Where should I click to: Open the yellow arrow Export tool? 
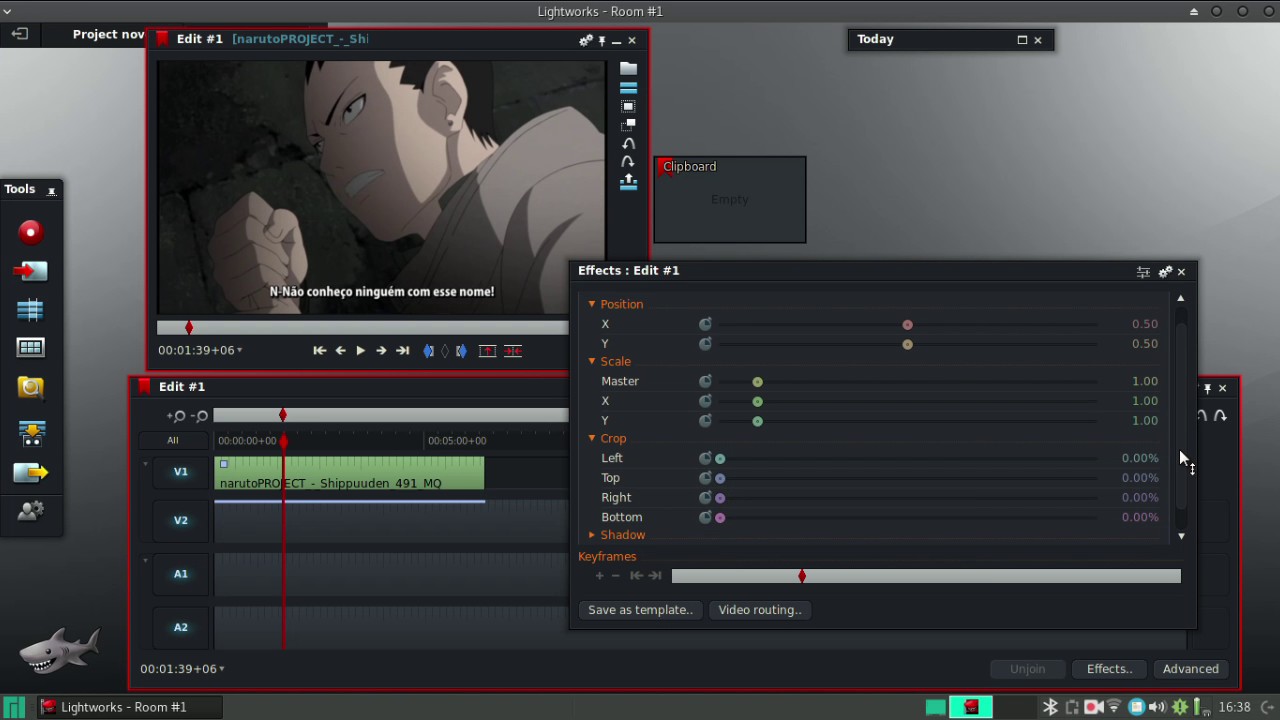pyautogui.click(x=30, y=472)
